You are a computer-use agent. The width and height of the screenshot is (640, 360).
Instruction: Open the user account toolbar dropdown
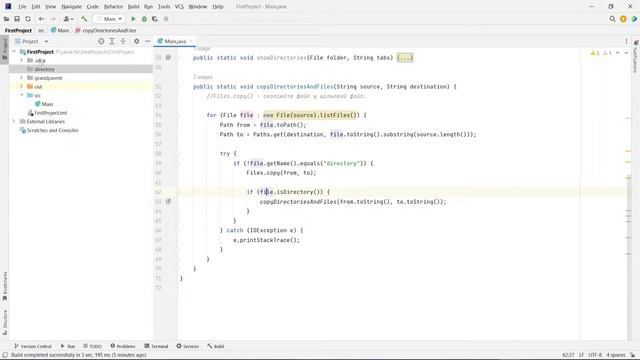pyautogui.click(x=68, y=19)
